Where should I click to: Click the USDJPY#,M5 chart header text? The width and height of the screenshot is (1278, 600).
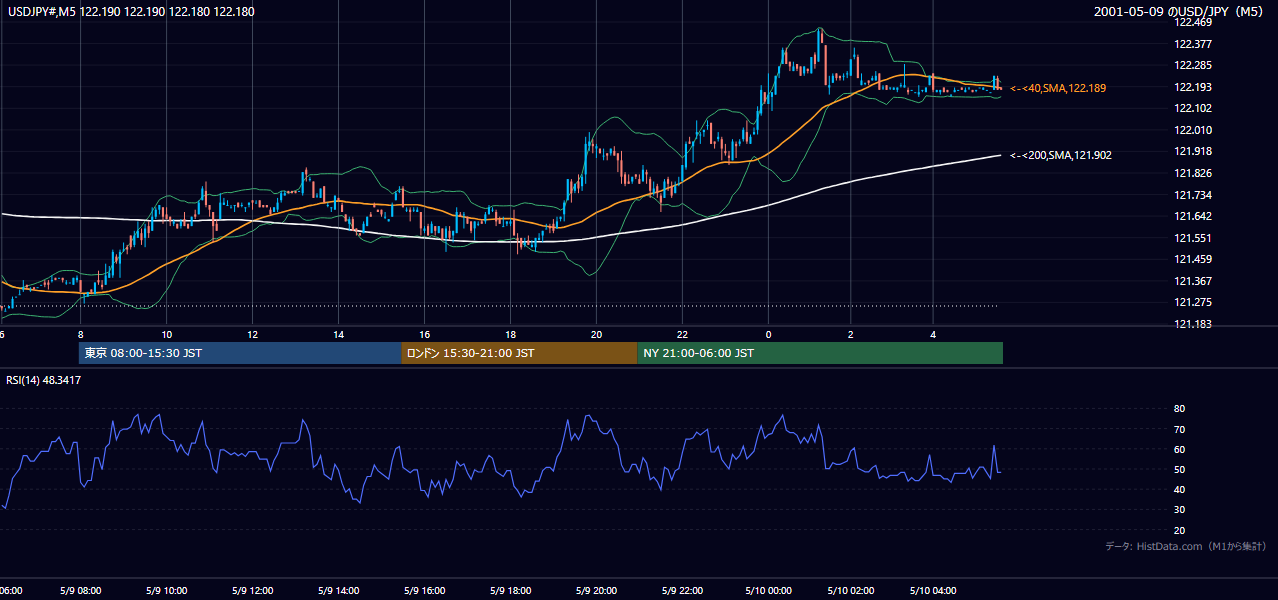tap(131, 12)
